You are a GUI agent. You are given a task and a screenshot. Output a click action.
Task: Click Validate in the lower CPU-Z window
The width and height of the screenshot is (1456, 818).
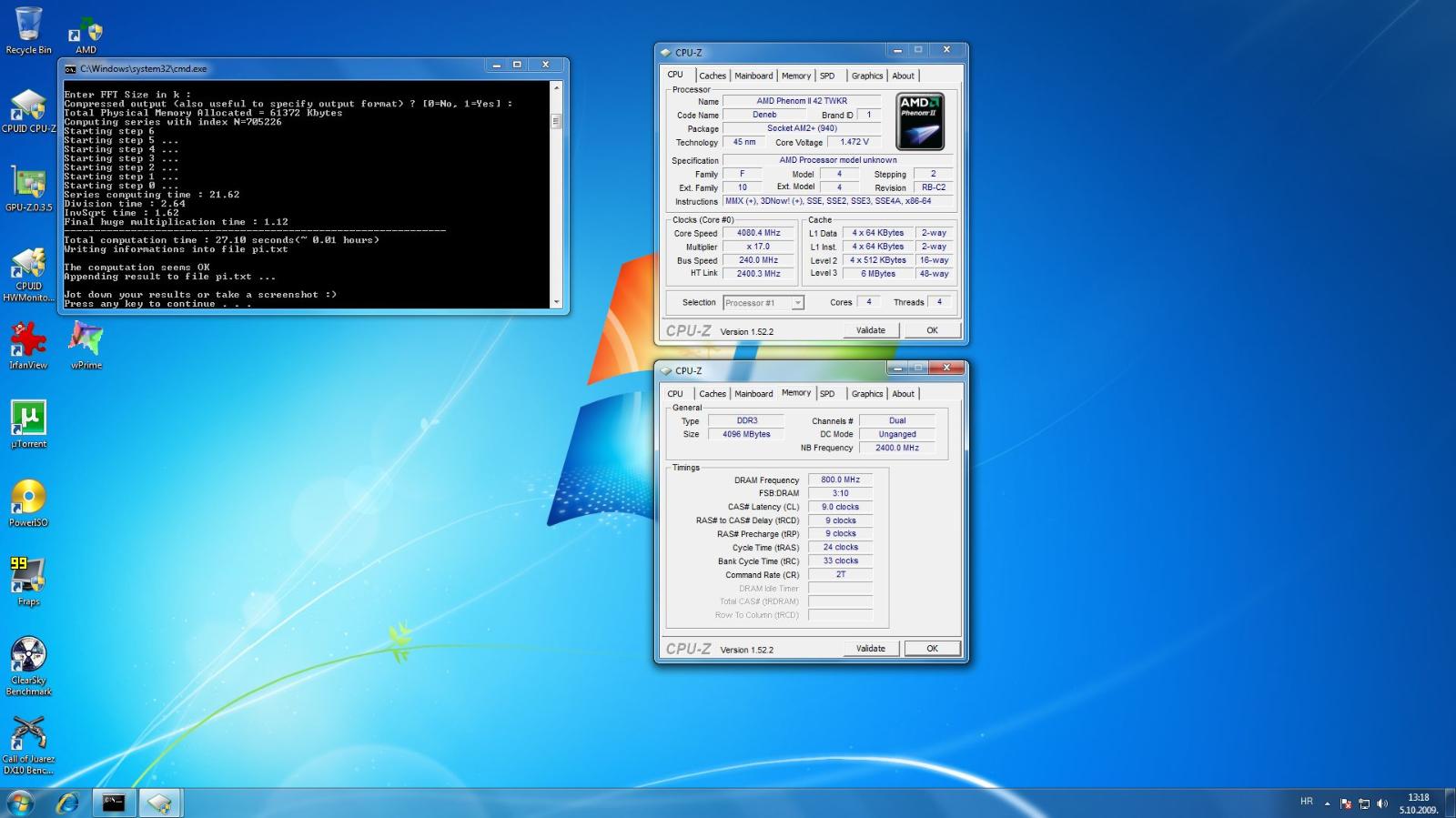coord(871,649)
